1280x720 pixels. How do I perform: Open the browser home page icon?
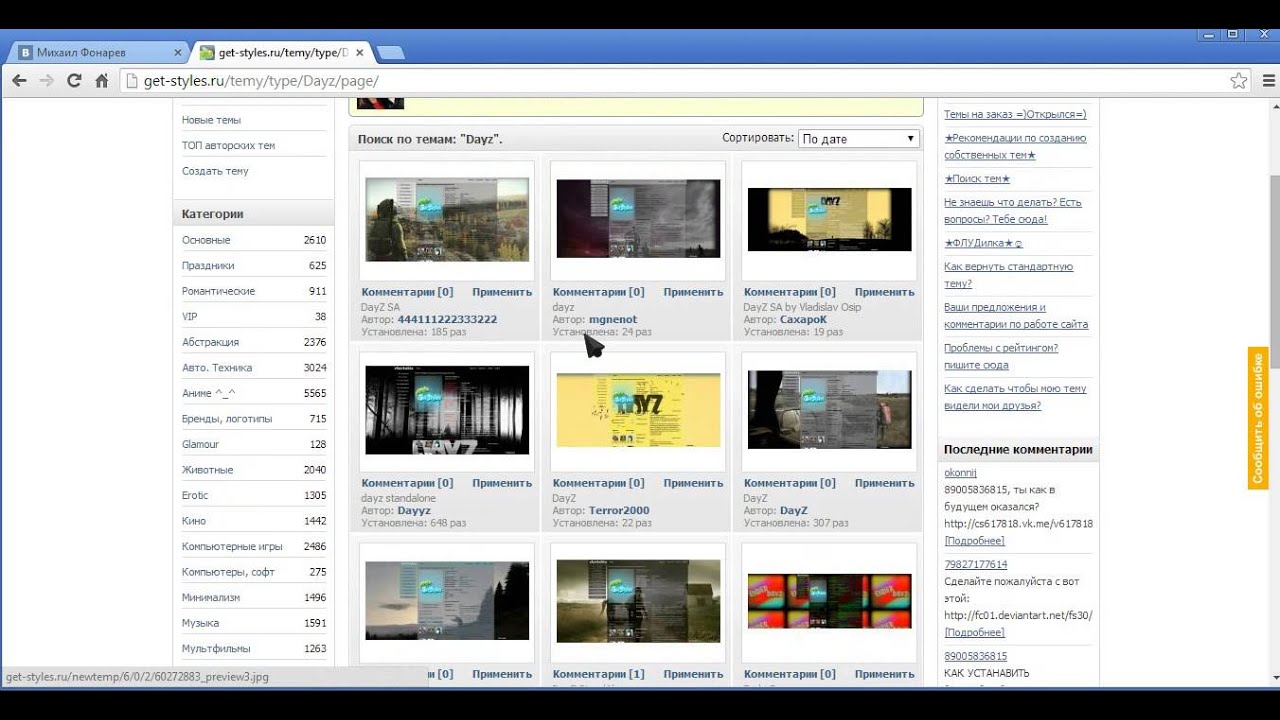tap(101, 81)
